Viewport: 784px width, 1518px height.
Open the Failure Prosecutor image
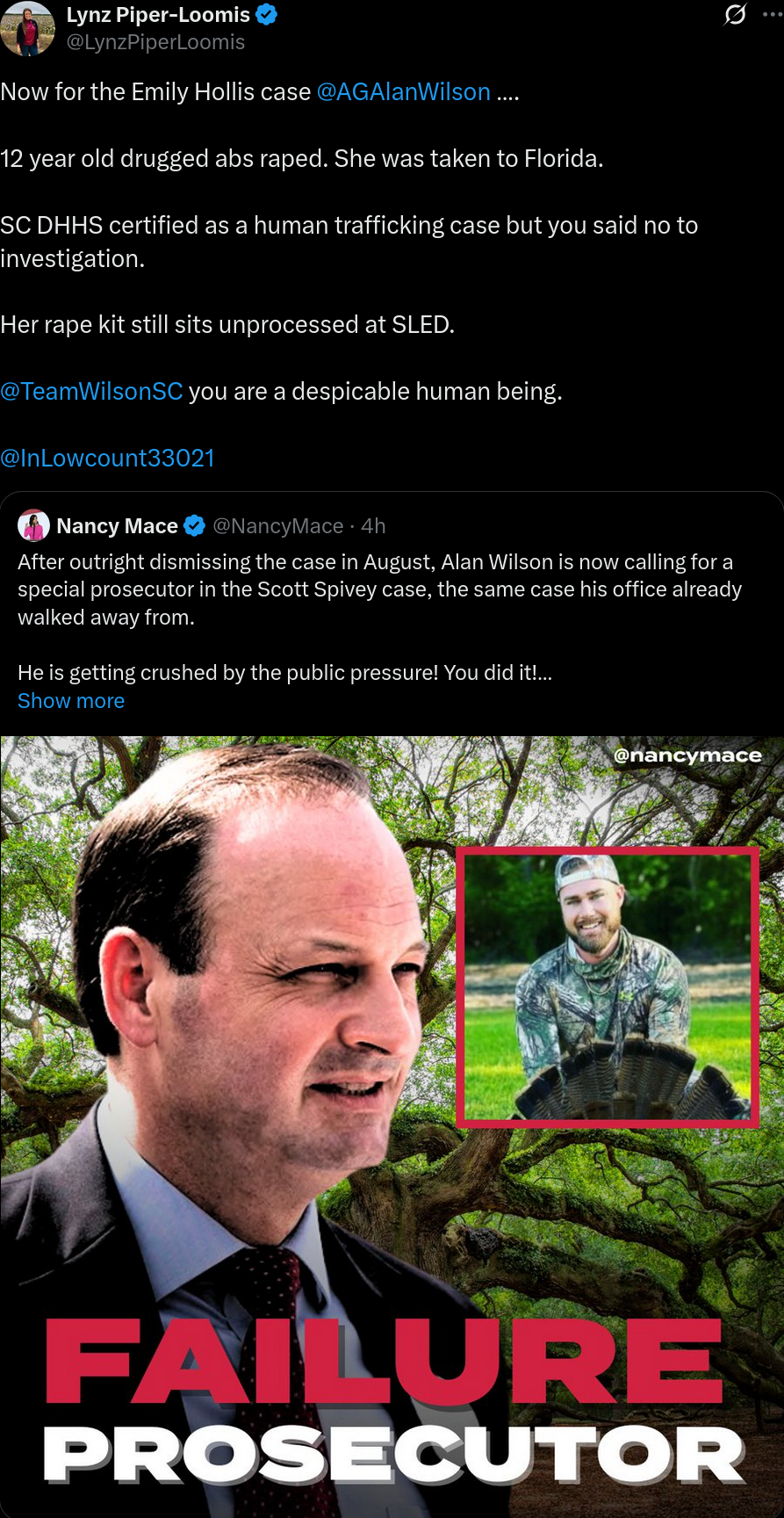pyautogui.click(x=392, y=1127)
